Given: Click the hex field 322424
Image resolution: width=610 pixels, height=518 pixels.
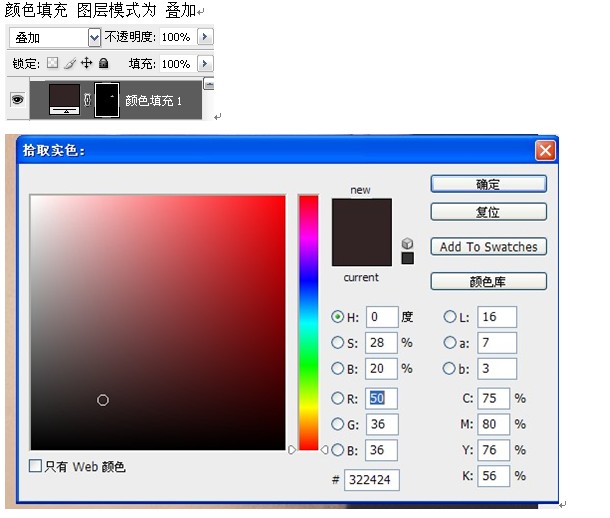Looking at the screenshot, I should 372,480.
